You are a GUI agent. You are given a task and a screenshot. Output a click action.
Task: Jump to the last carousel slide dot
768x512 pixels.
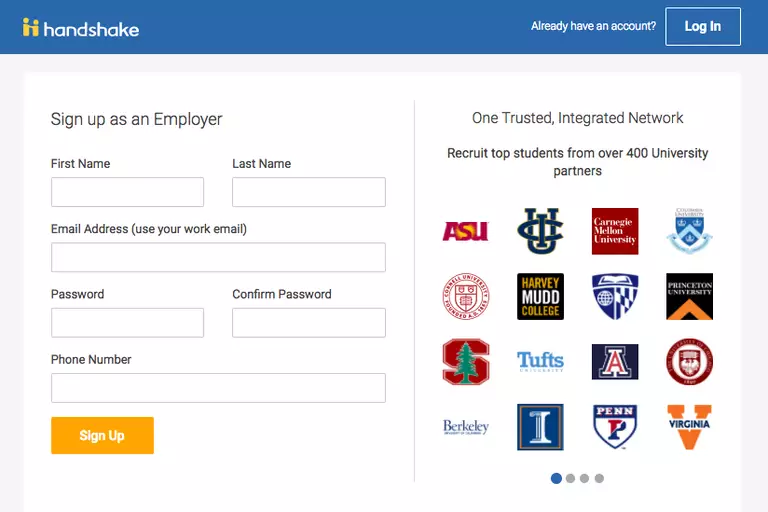tap(599, 479)
